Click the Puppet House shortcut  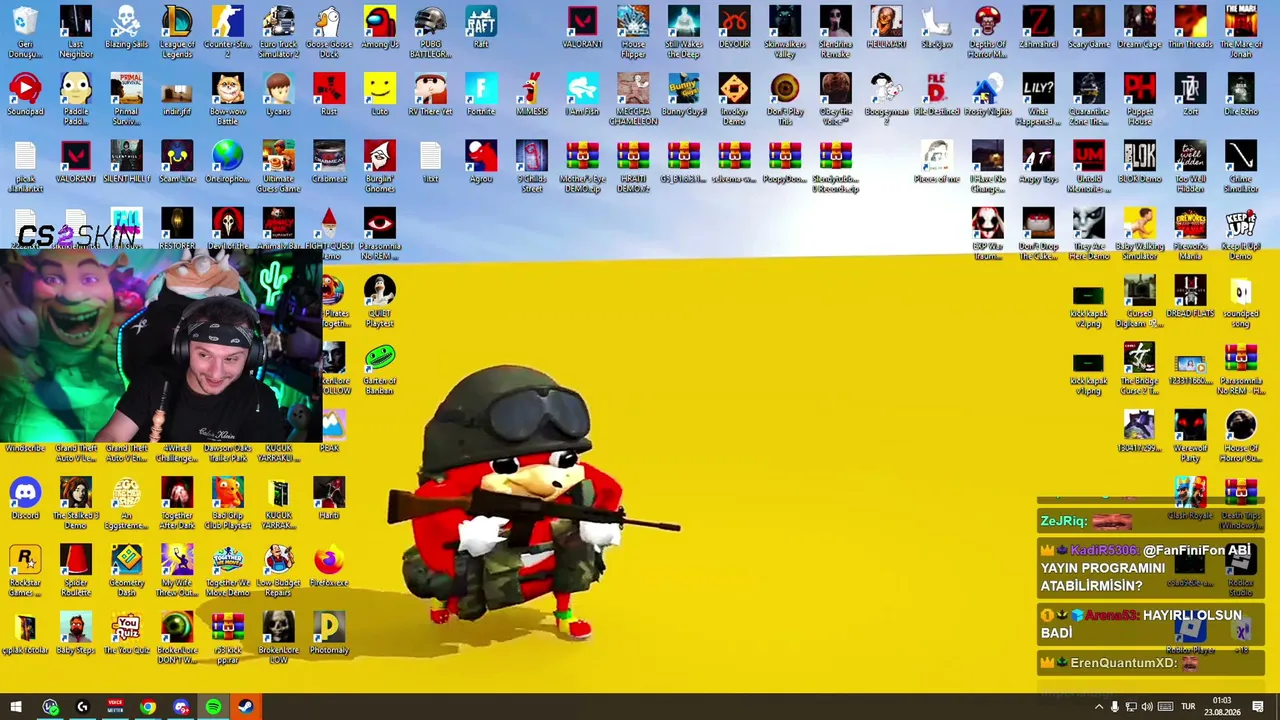coord(1139,99)
